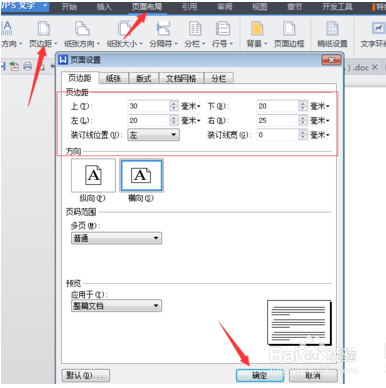The height and width of the screenshot is (388, 386).
Task: Click the 默认 default button
Action: 86,375
